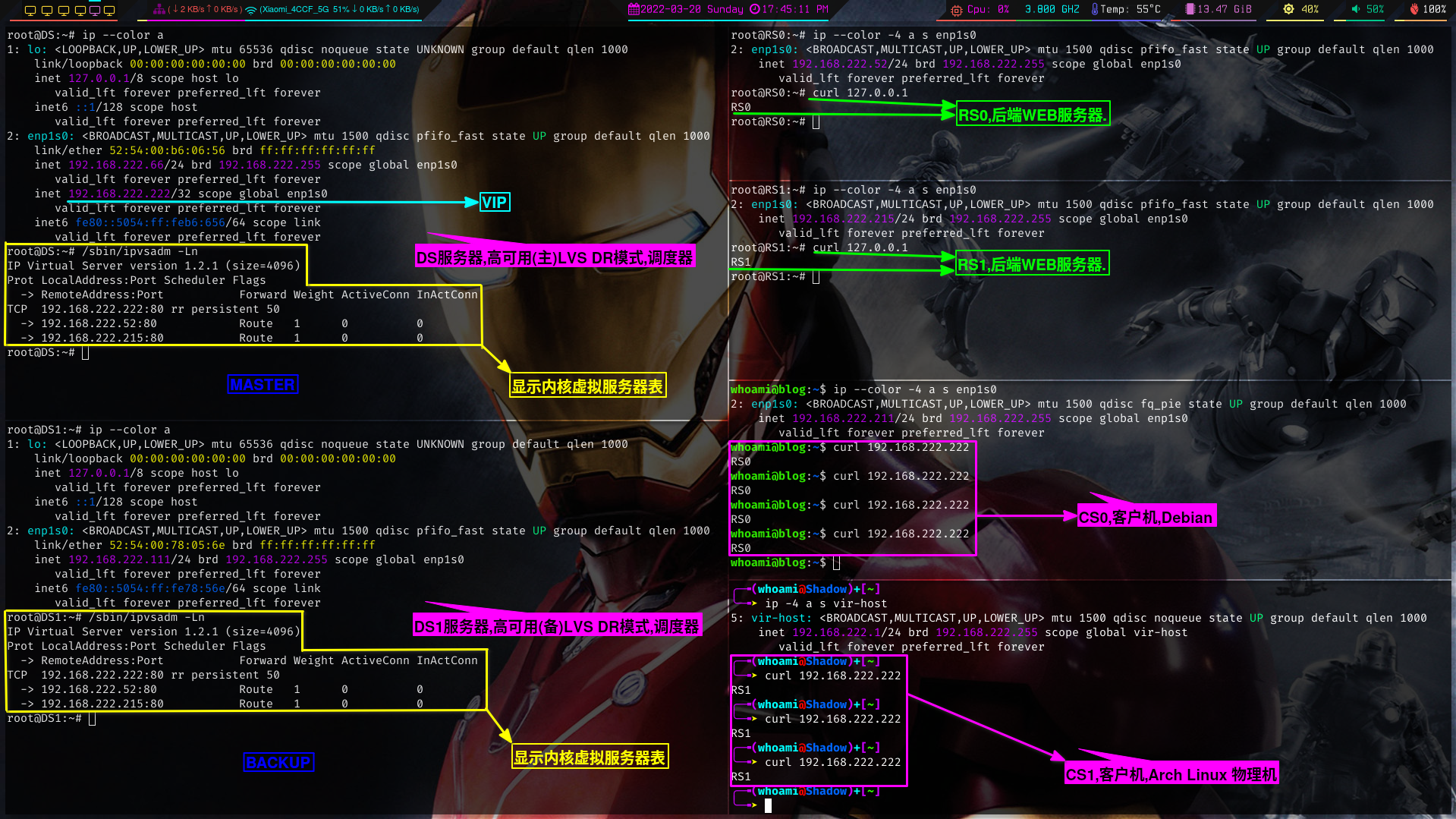The width and height of the screenshot is (1456, 819).
Task: Mute using the volume speaker icon
Action: (1355, 9)
